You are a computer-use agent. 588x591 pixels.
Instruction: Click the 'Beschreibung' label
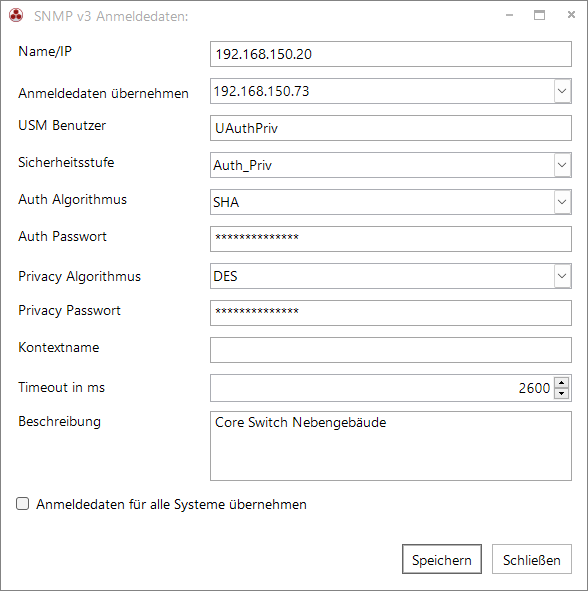[60, 421]
